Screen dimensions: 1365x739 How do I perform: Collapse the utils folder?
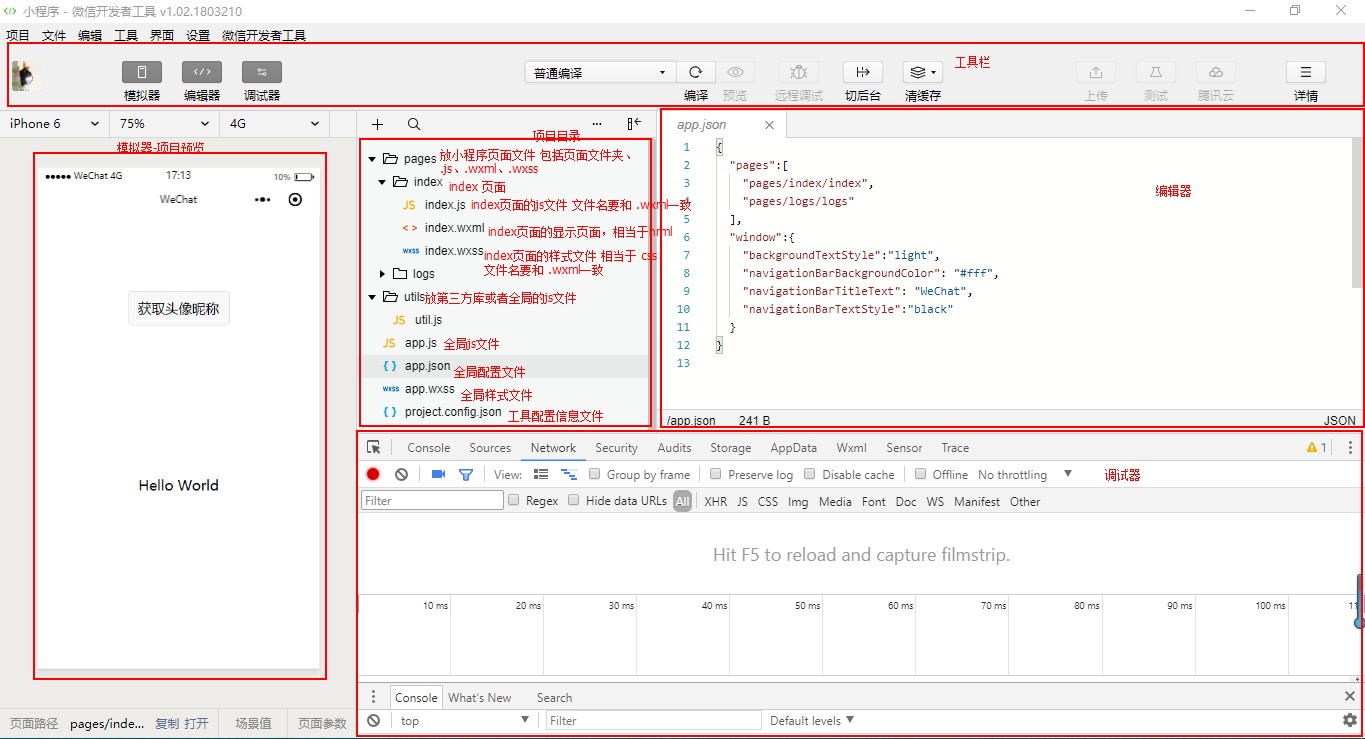coord(372,297)
